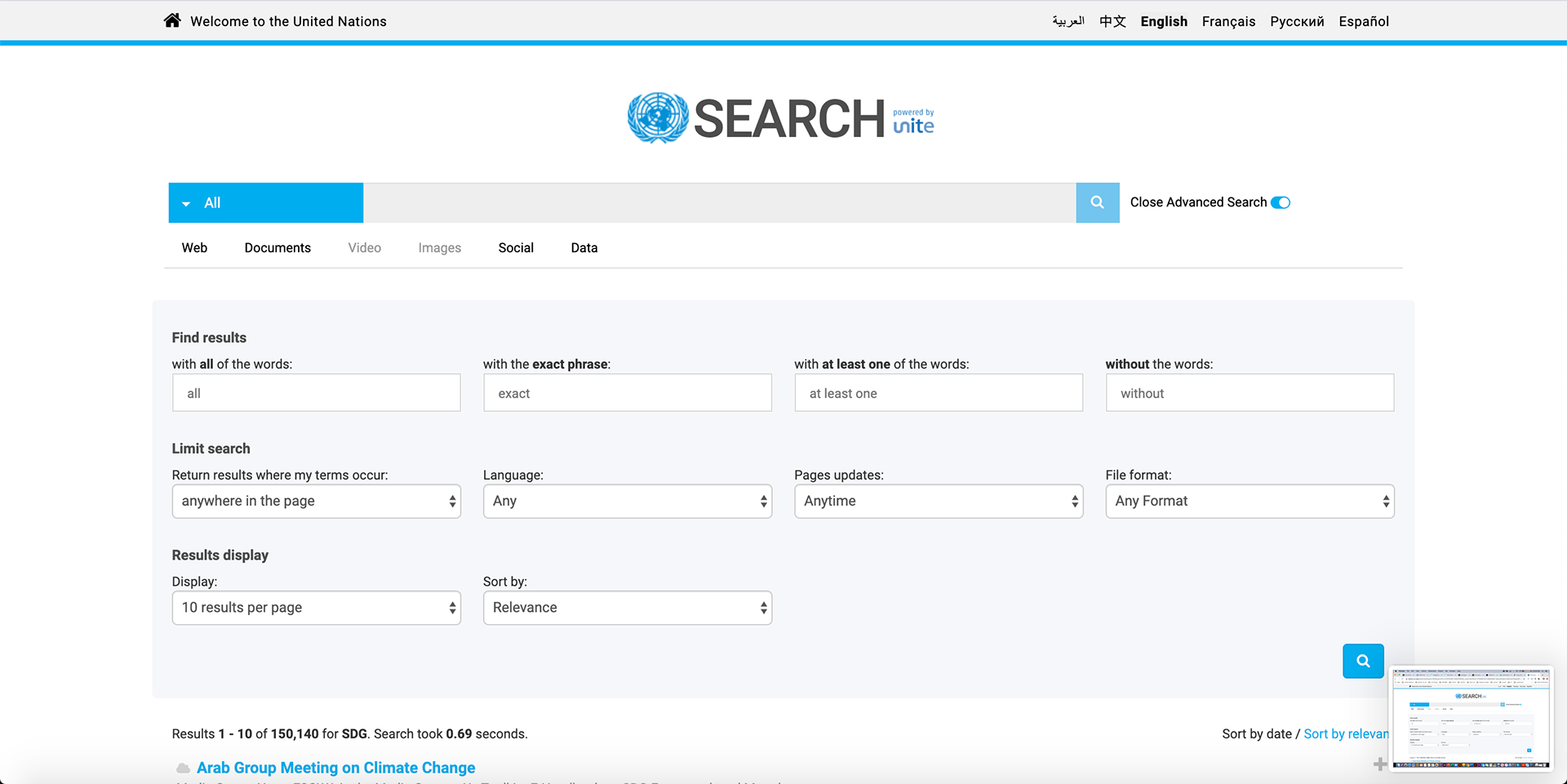Expand the Pages updates Anytime dropdown
The image size is (1567, 784).
[939, 501]
